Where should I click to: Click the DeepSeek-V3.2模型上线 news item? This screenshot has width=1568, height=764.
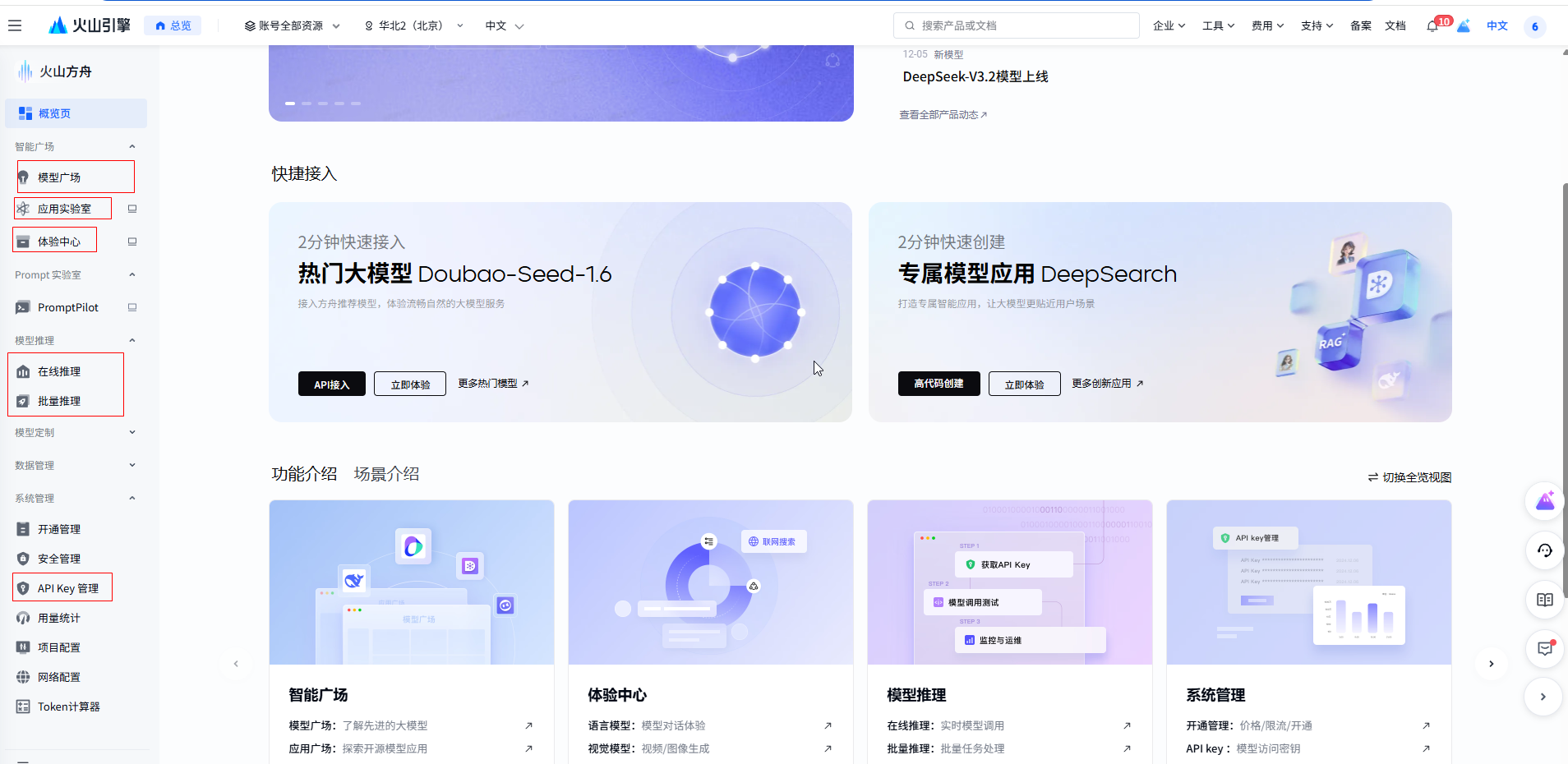coord(975,76)
